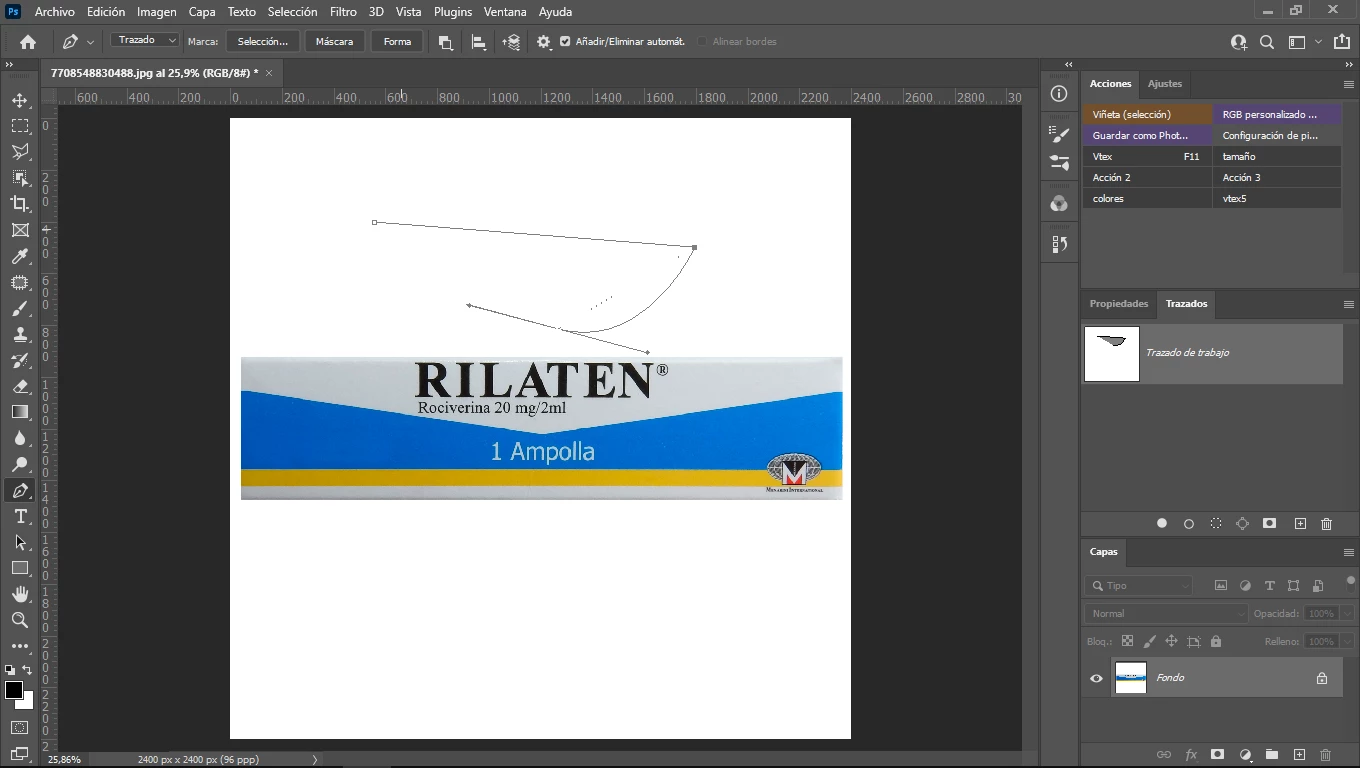Toggle lock image pixels brush icon
Screen dimensions: 1360x768
click(1149, 641)
